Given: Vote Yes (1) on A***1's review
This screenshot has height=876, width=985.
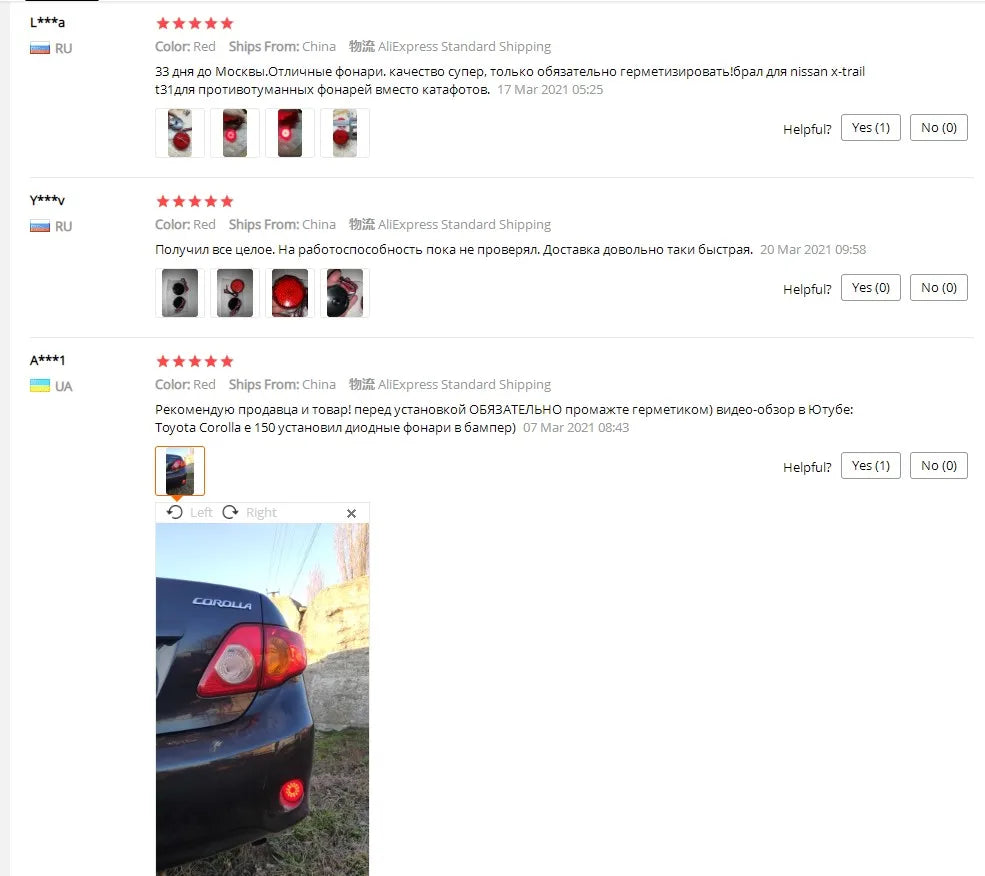Looking at the screenshot, I should point(871,466).
